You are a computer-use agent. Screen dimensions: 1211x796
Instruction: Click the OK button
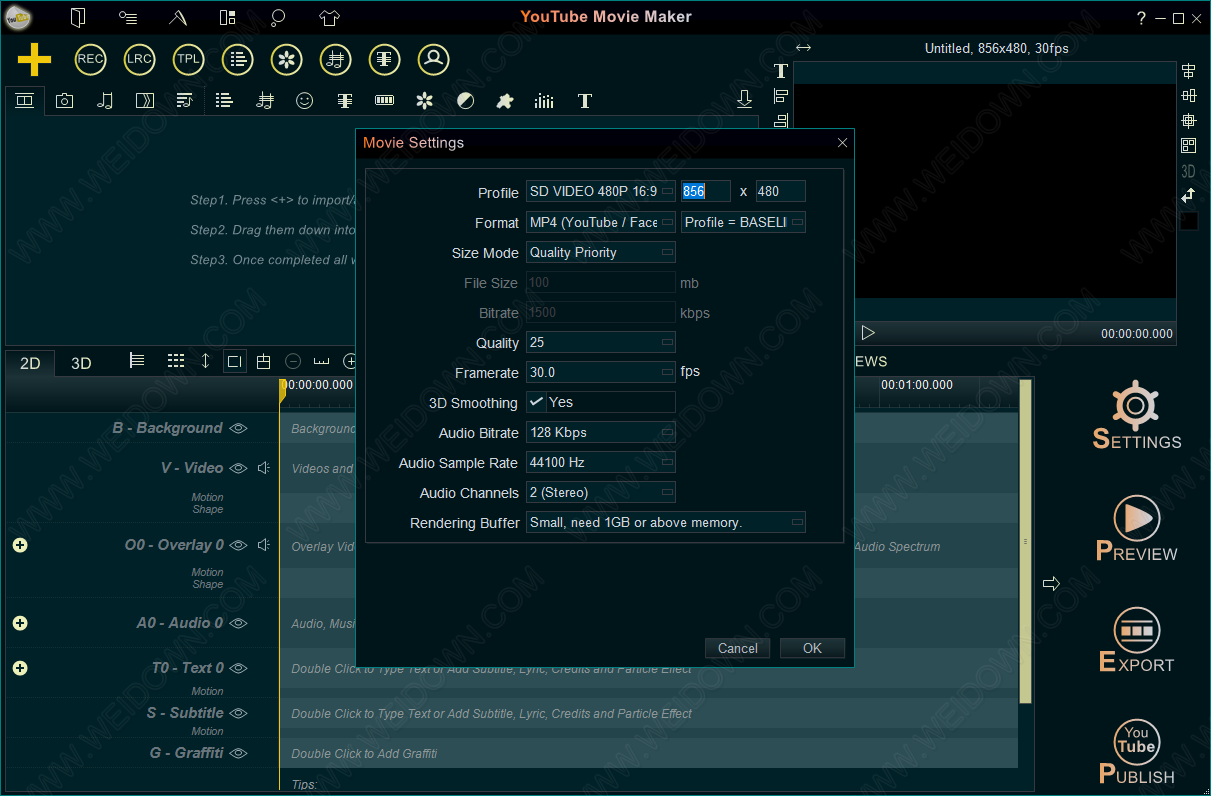tap(812, 648)
